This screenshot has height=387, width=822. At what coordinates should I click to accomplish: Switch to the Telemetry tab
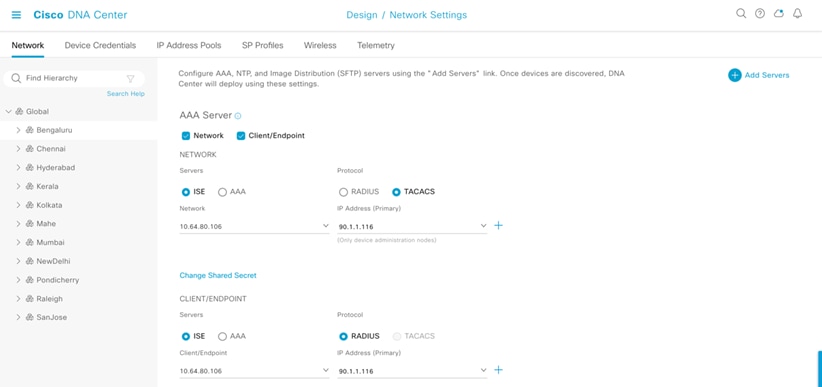(x=376, y=46)
